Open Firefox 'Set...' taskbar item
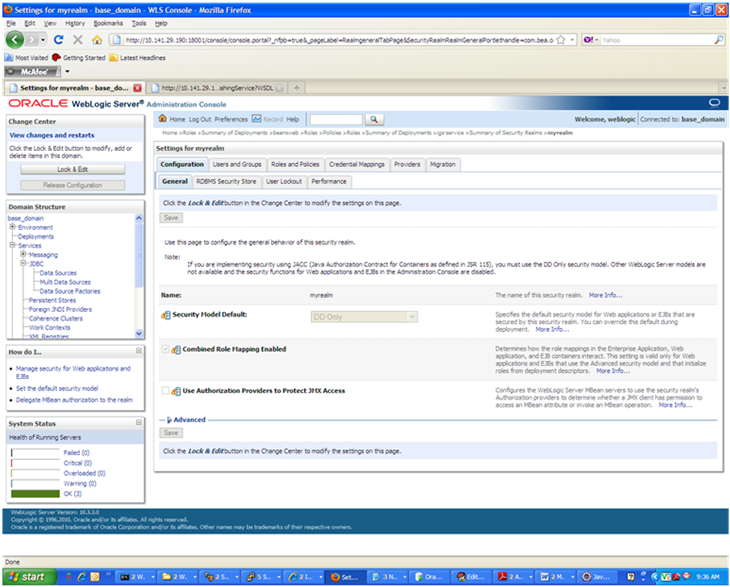 pyautogui.click(x=345, y=577)
